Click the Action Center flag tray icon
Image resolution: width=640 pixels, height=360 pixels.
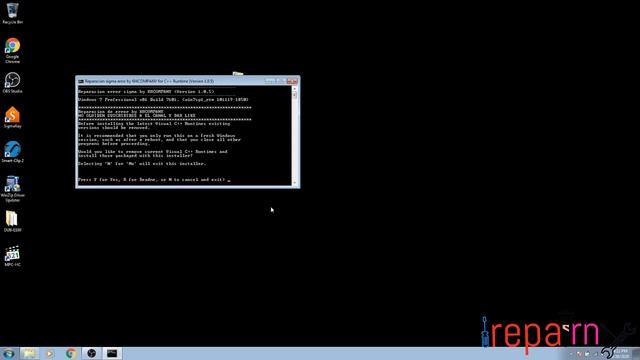point(579,354)
